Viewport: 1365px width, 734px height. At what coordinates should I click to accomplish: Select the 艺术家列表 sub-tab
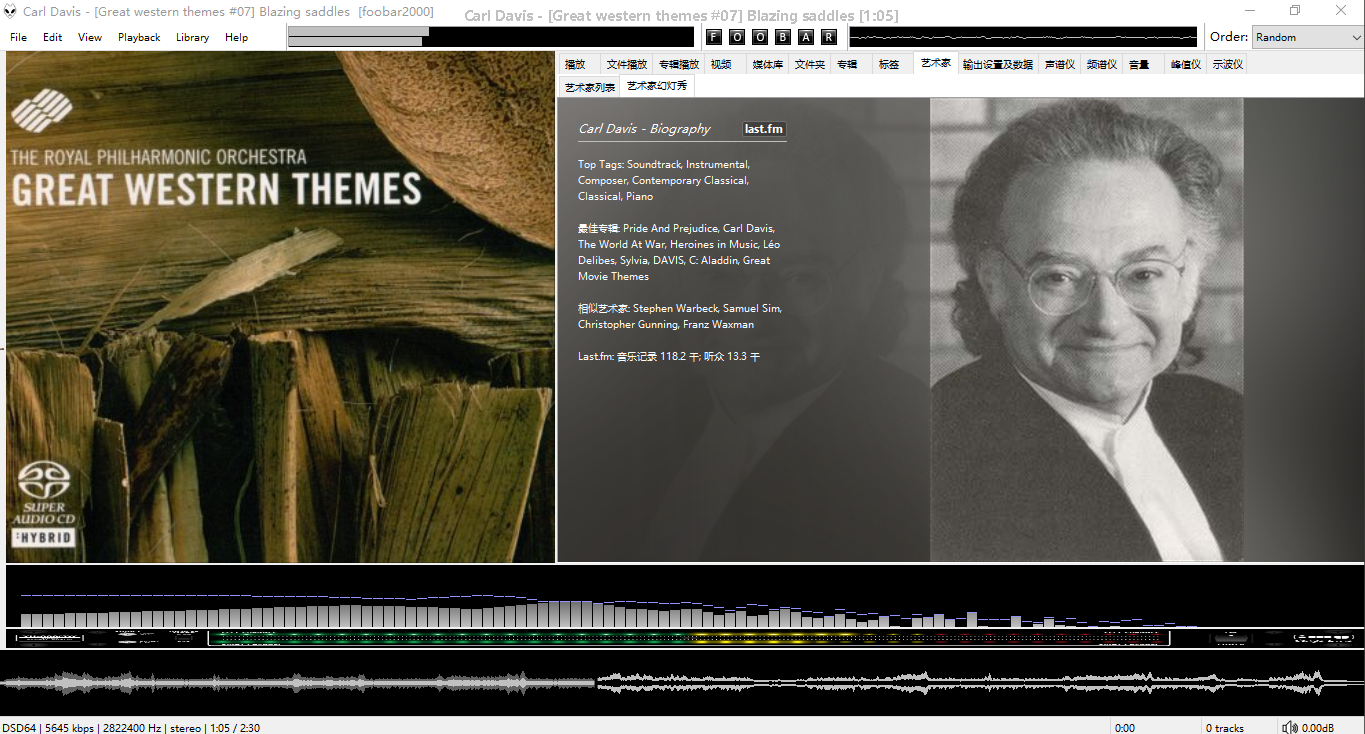589,87
